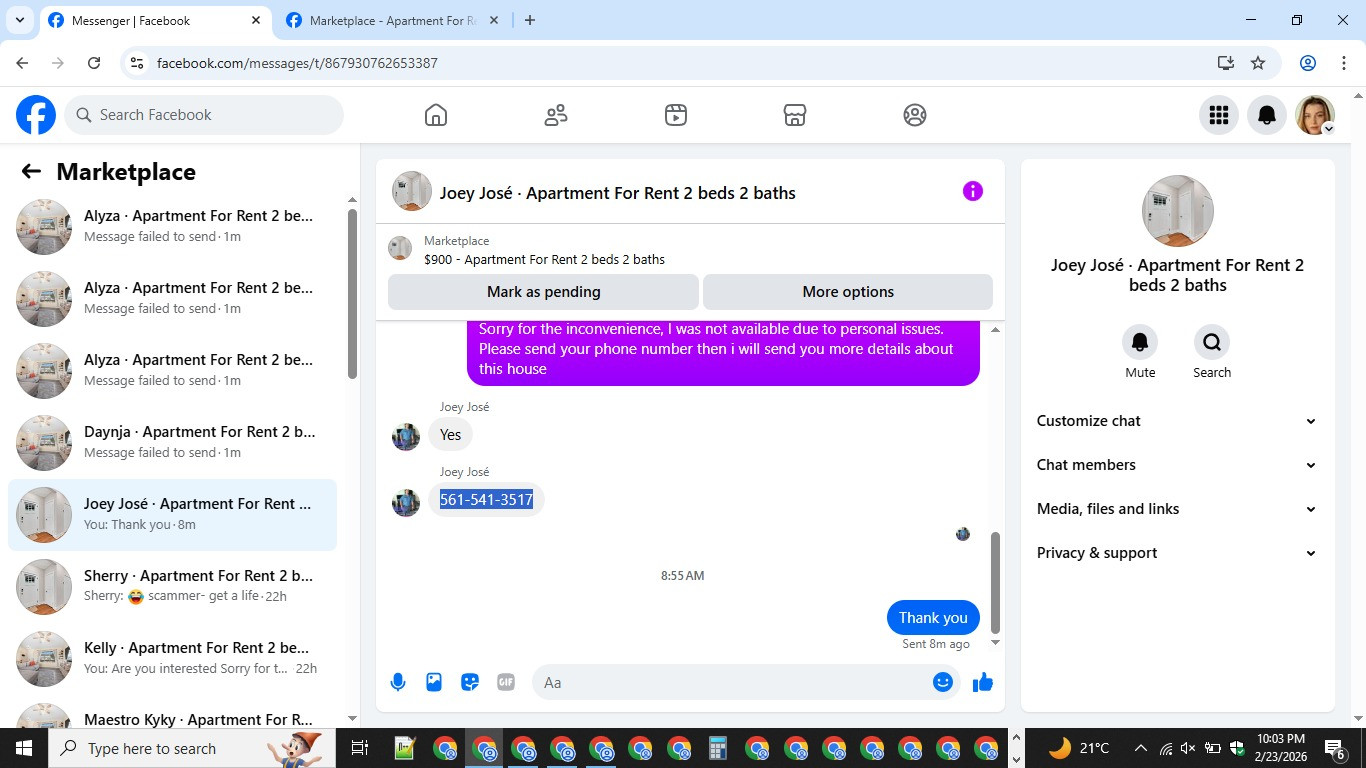
Task: Open the notifications bell in the header
Action: [1267, 115]
